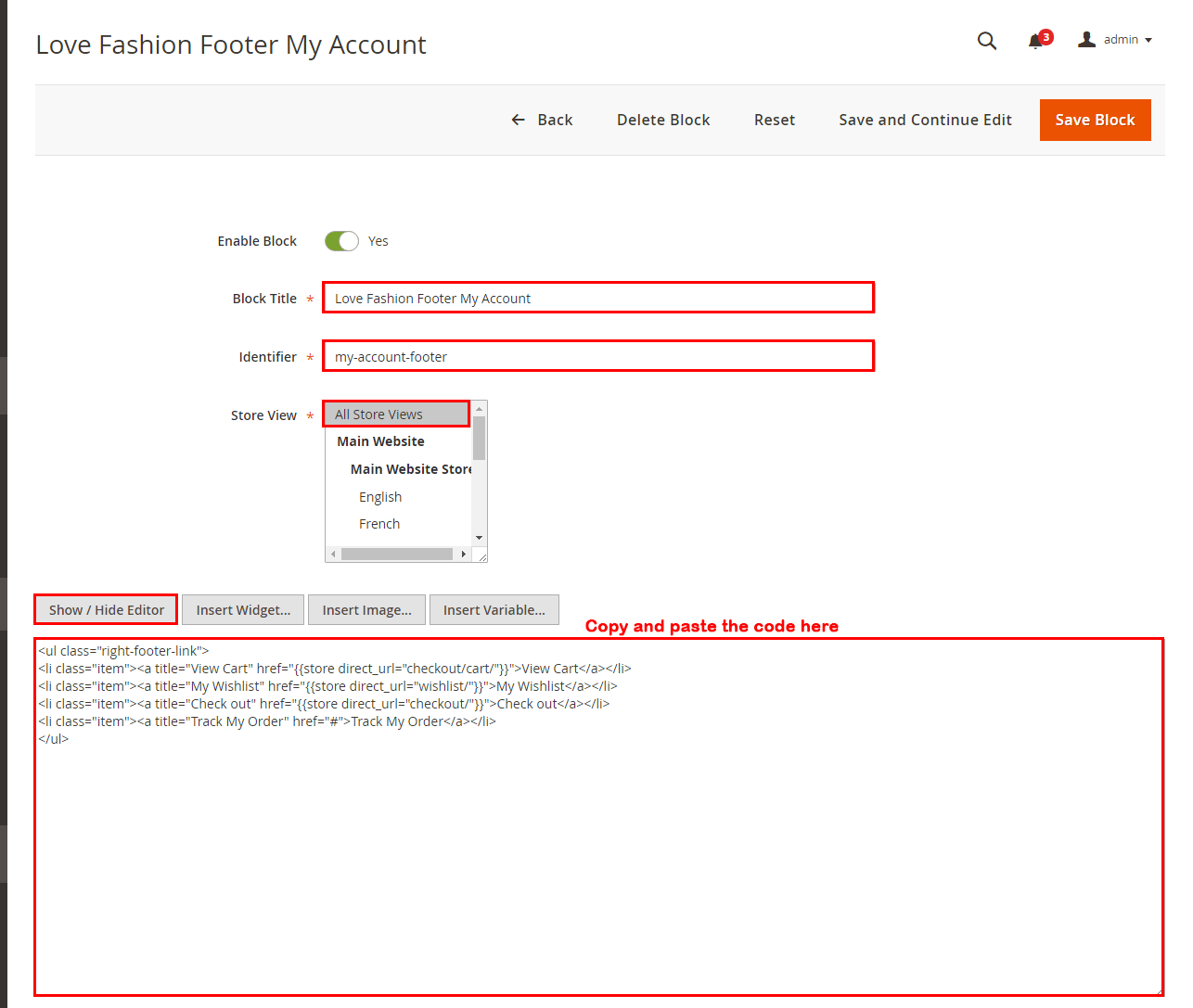Click the store view horizontal scrollbar
Viewport: 1193px width, 1008px height.
point(396,555)
